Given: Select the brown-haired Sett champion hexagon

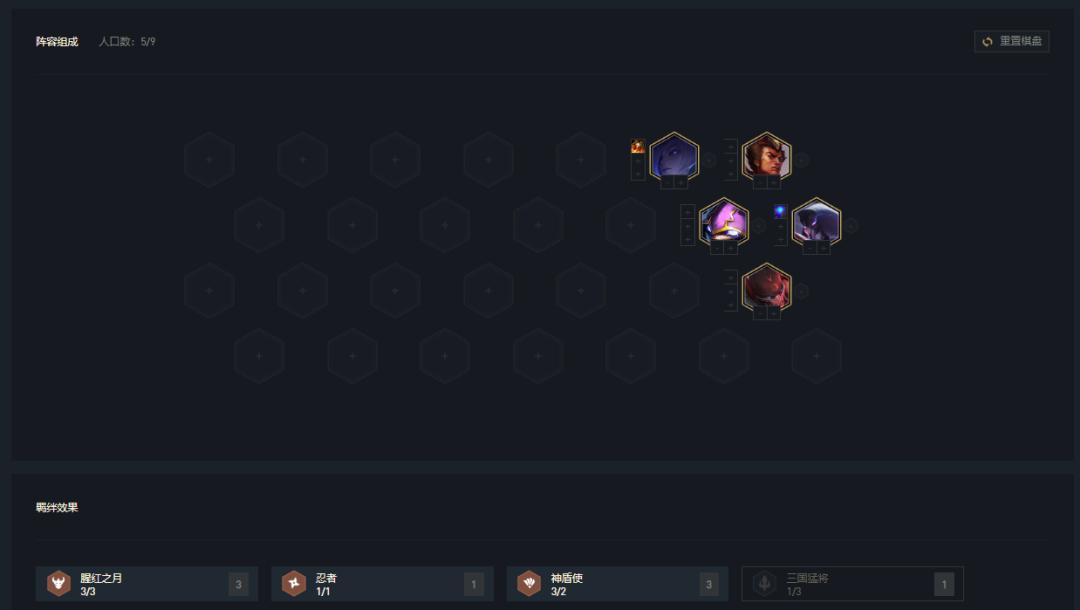Looking at the screenshot, I should [766, 158].
